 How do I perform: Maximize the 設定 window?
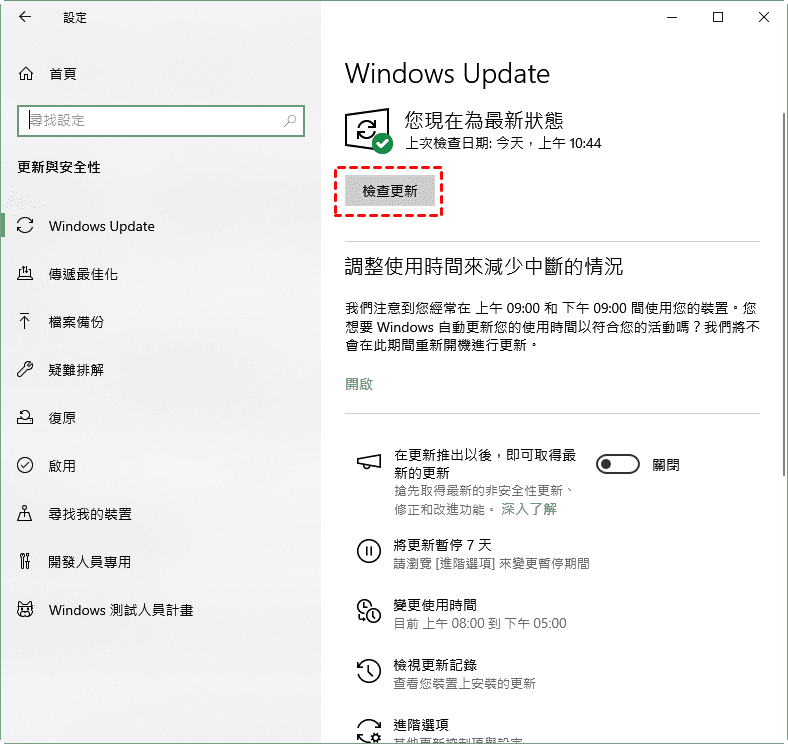pyautogui.click(x=718, y=17)
